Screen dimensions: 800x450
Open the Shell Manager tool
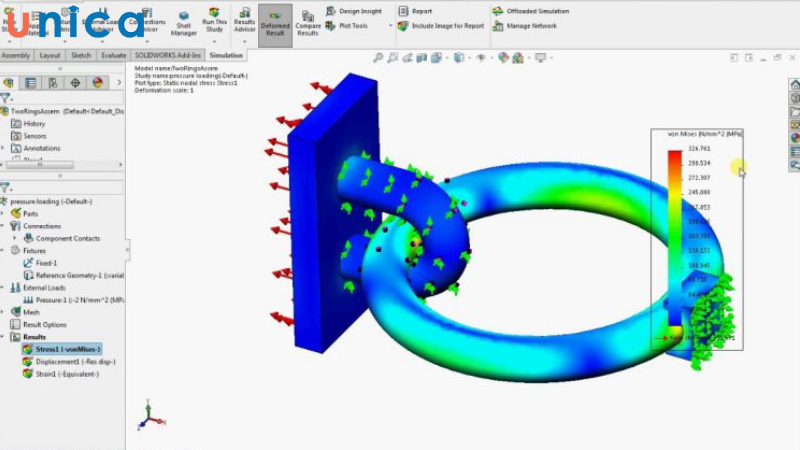pyautogui.click(x=183, y=23)
